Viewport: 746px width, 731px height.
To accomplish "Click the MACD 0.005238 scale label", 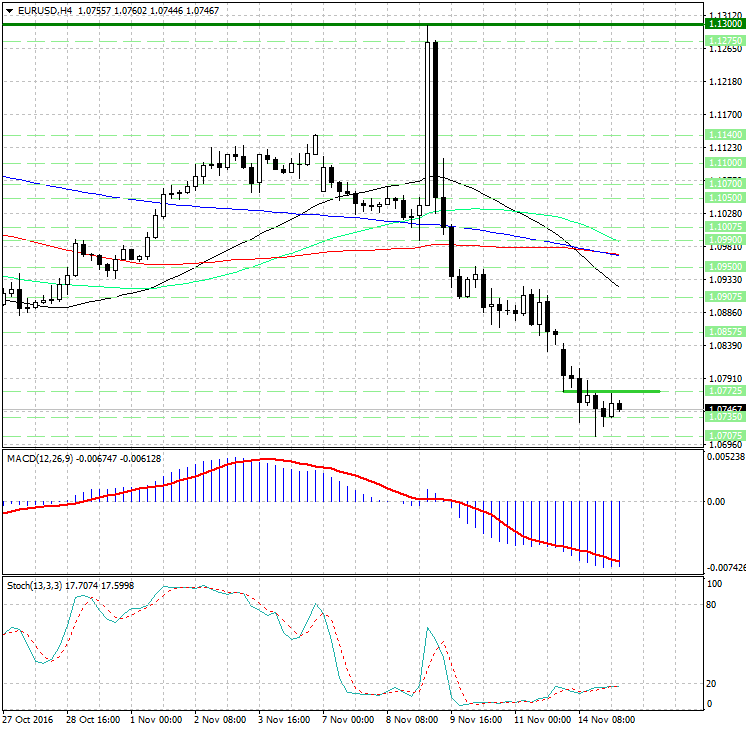I will click(x=726, y=457).
